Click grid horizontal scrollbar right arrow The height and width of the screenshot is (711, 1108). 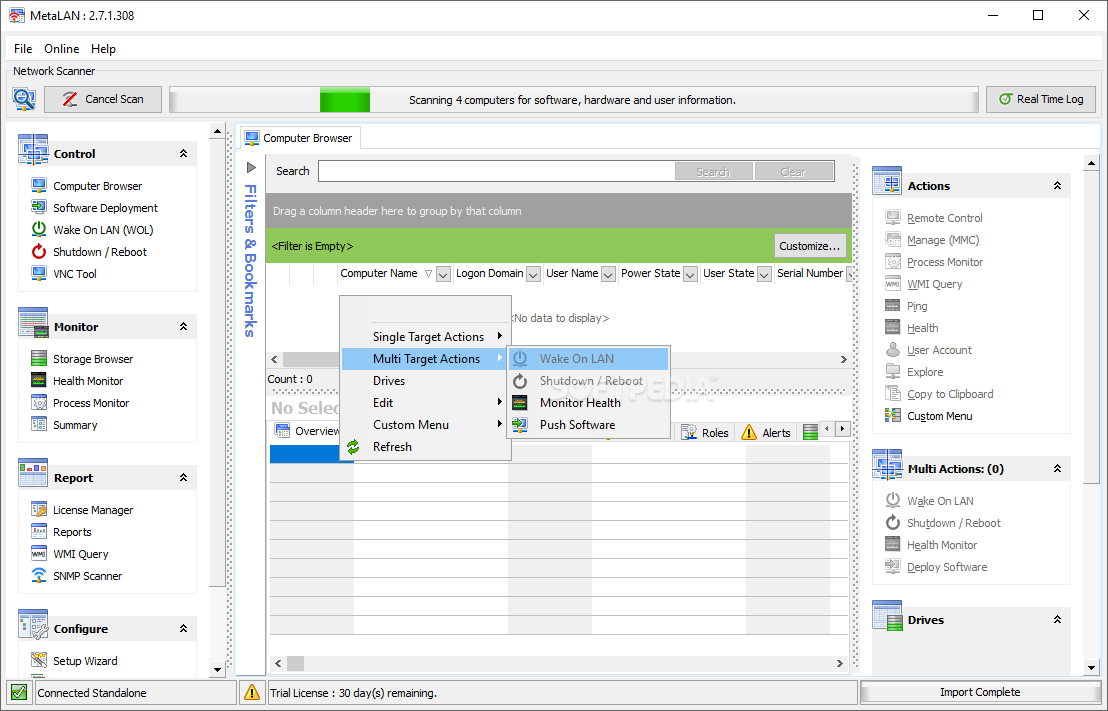click(843, 359)
